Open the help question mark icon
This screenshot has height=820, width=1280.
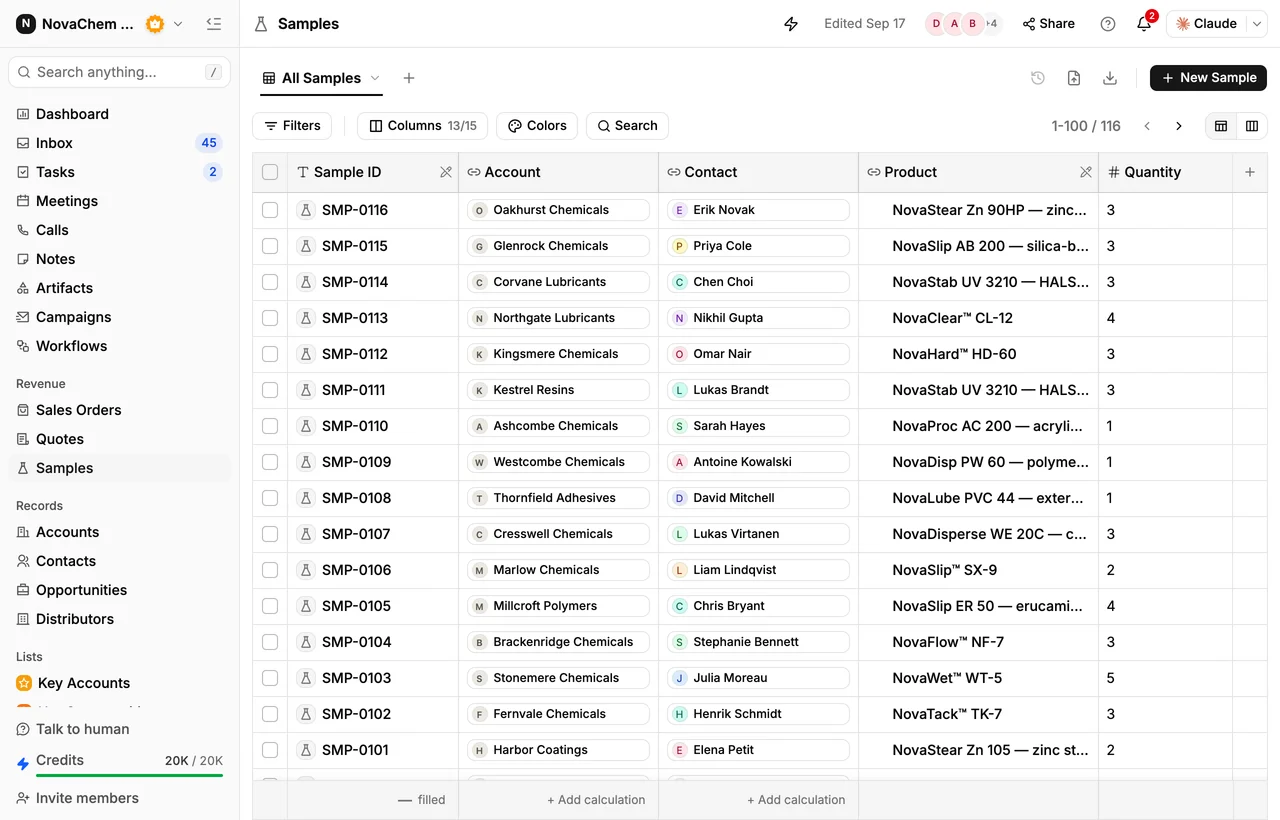[x=1108, y=24]
